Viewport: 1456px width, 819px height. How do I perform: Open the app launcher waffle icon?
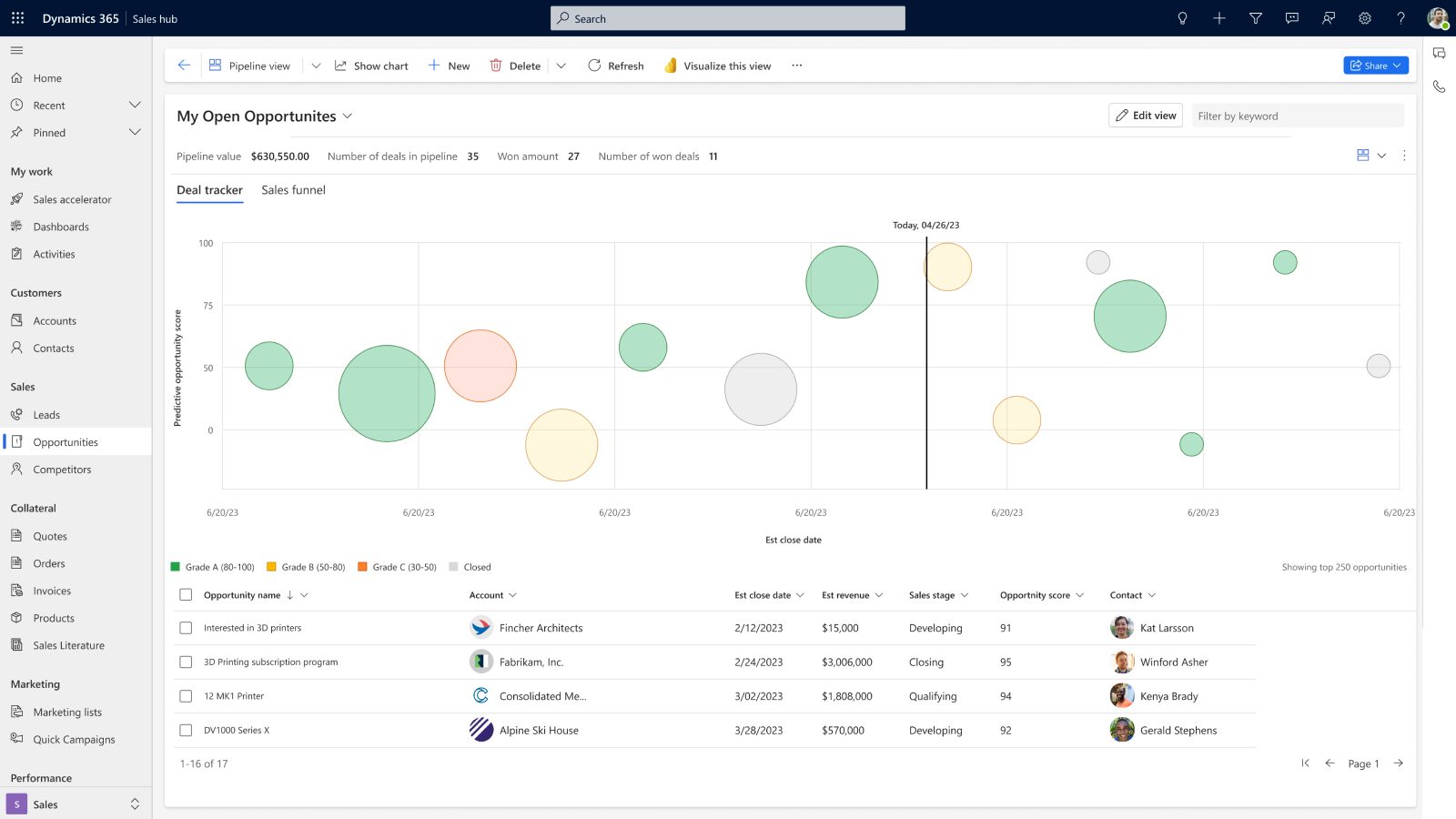(x=17, y=18)
